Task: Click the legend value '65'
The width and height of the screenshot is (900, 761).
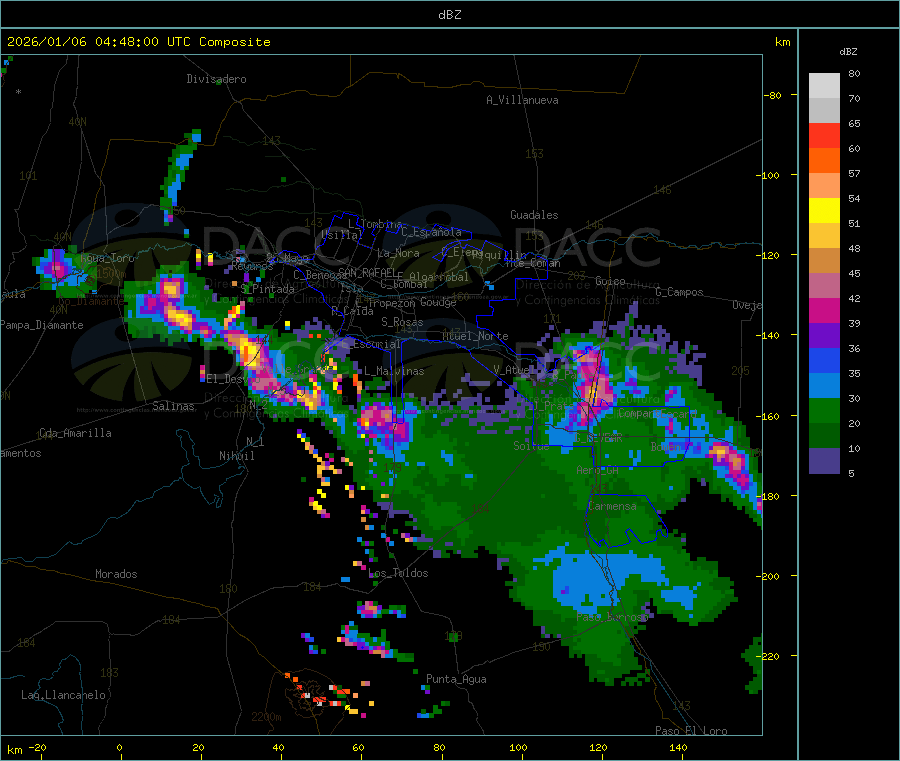Action: tap(854, 123)
